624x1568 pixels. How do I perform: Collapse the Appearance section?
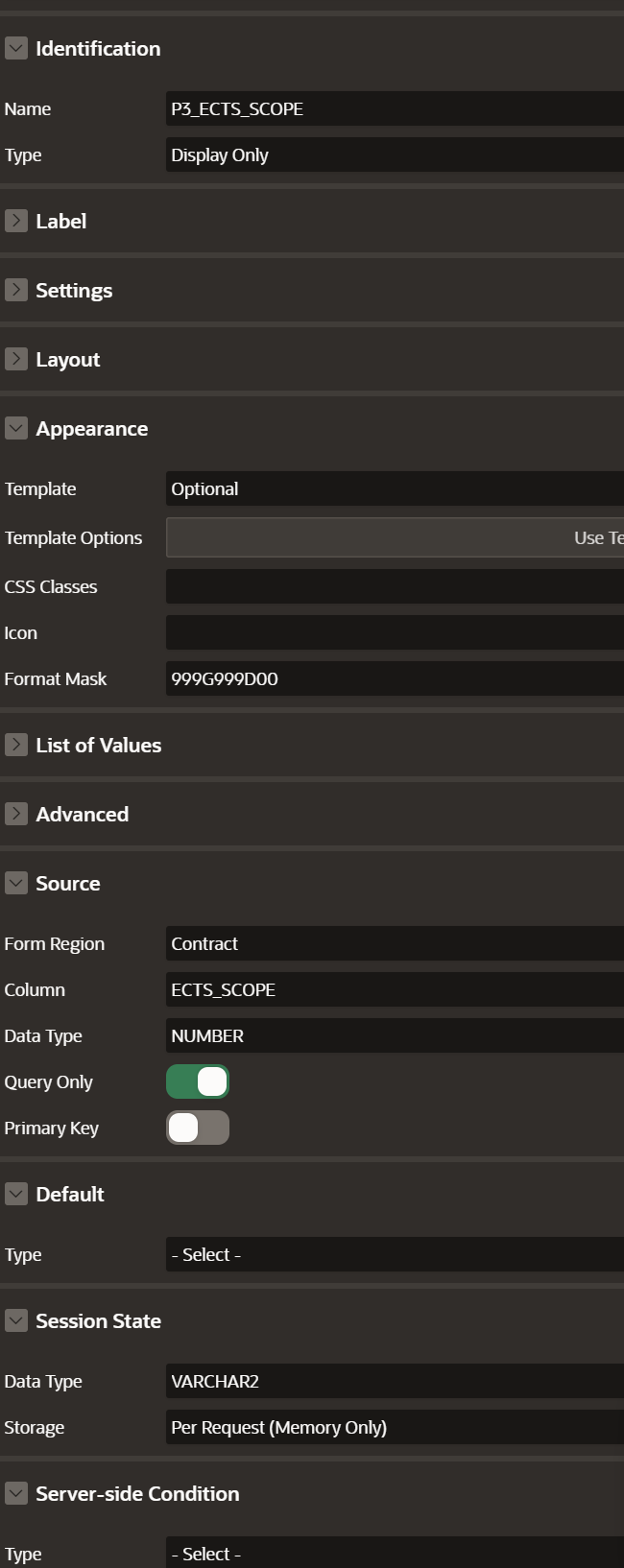point(15,428)
